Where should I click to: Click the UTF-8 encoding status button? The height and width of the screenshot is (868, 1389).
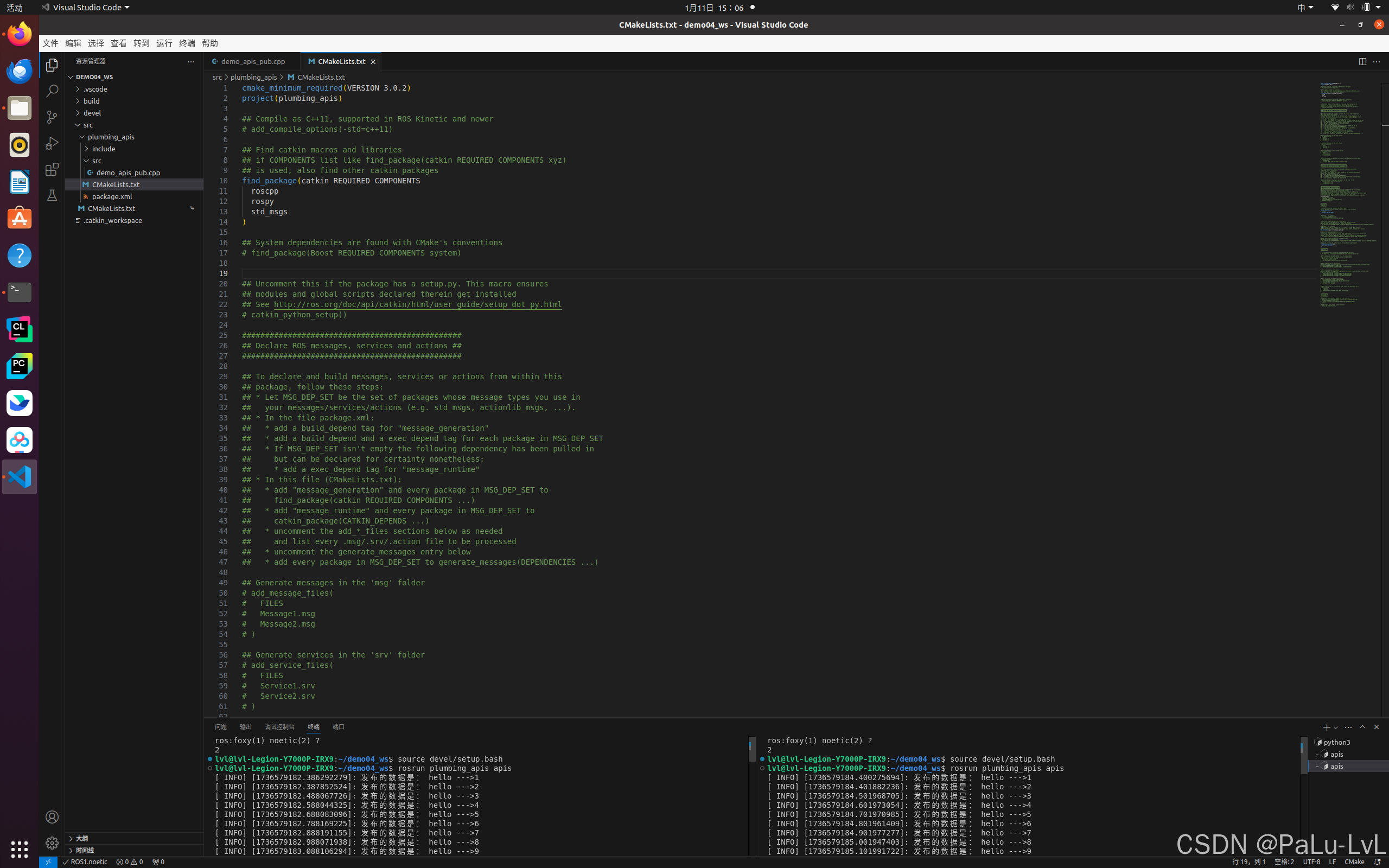(1311, 861)
